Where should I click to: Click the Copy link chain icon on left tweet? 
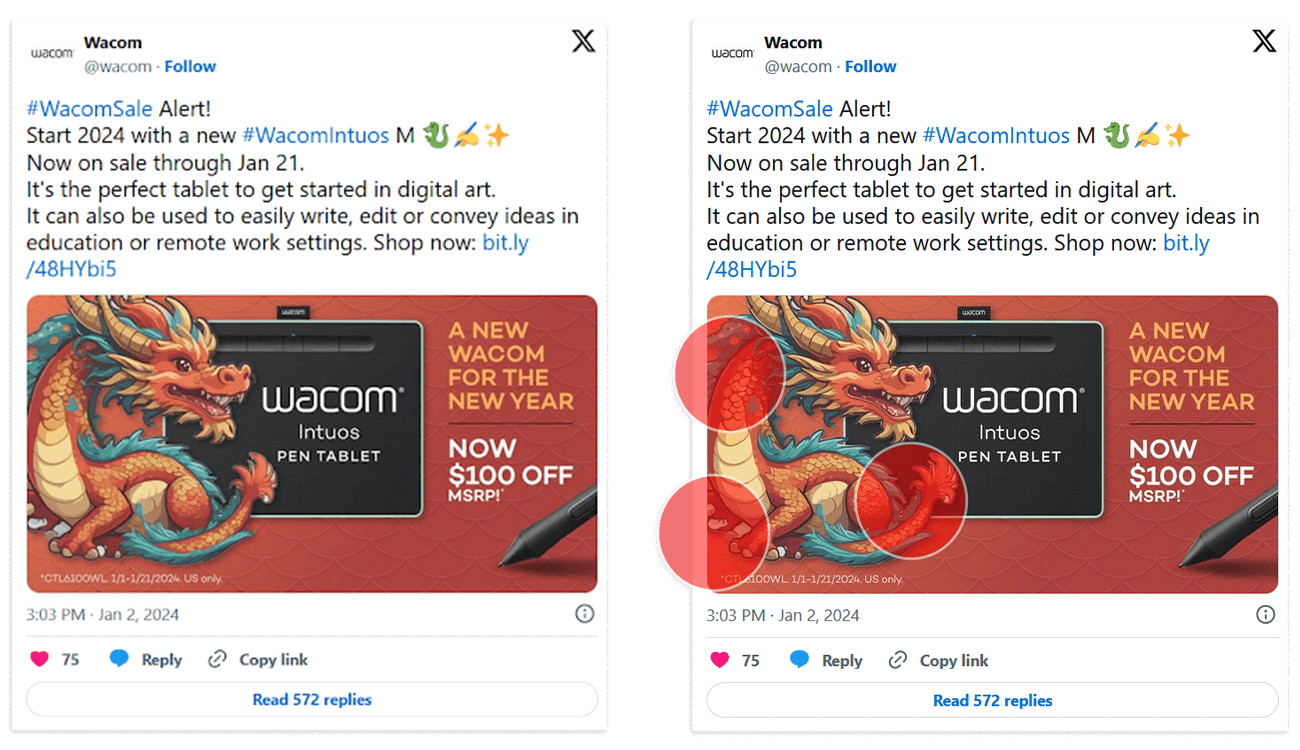(x=217, y=659)
